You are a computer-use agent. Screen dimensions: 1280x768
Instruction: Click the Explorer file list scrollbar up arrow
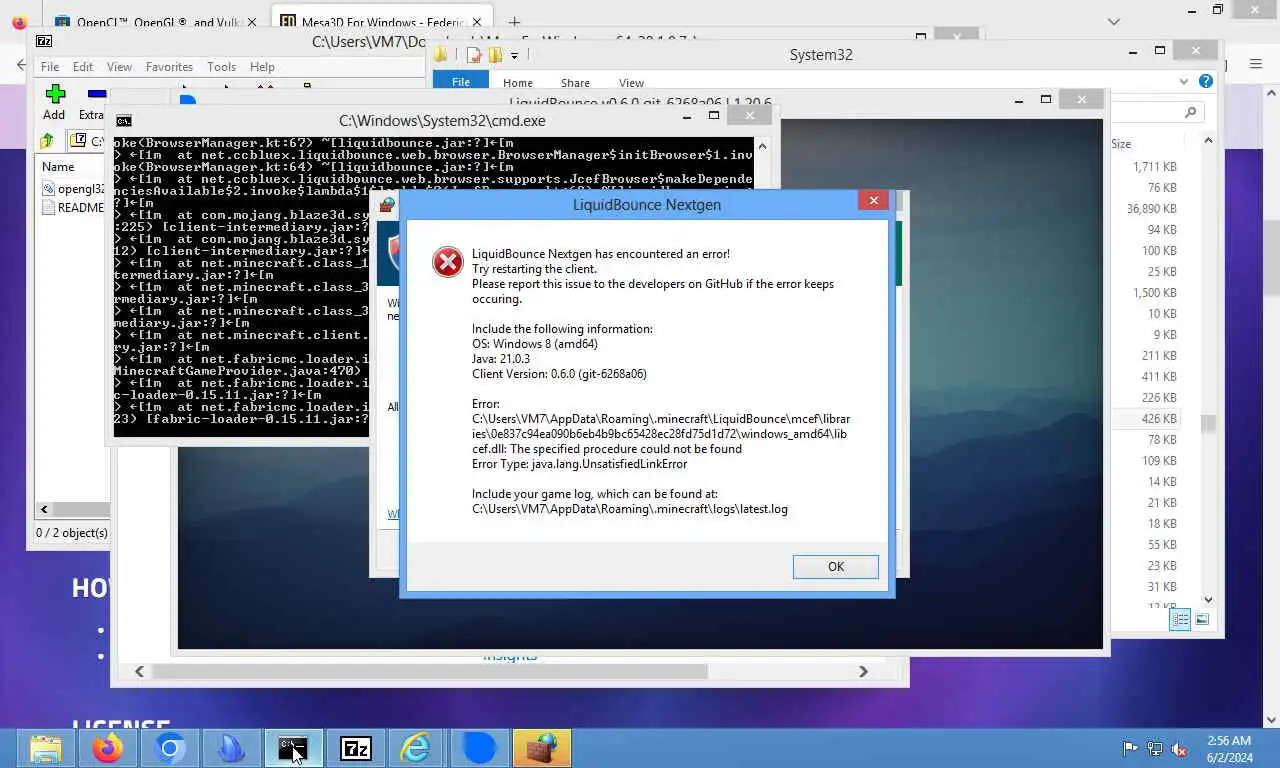tap(1208, 141)
